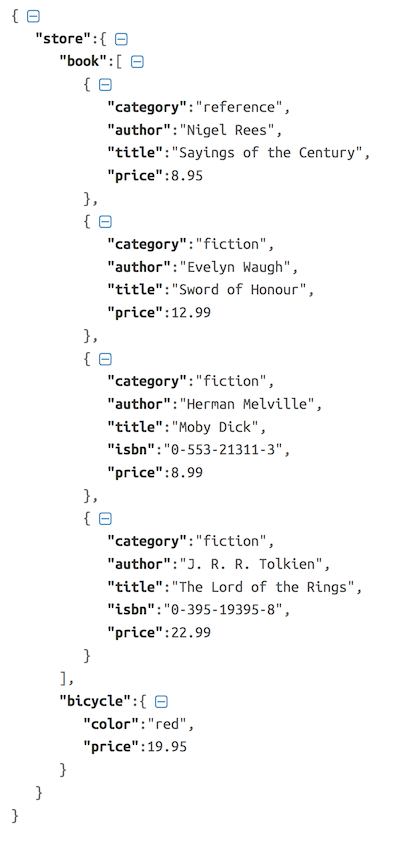Collapse the "book" array
This screenshot has width=400, height=842.
[x=137, y=62]
